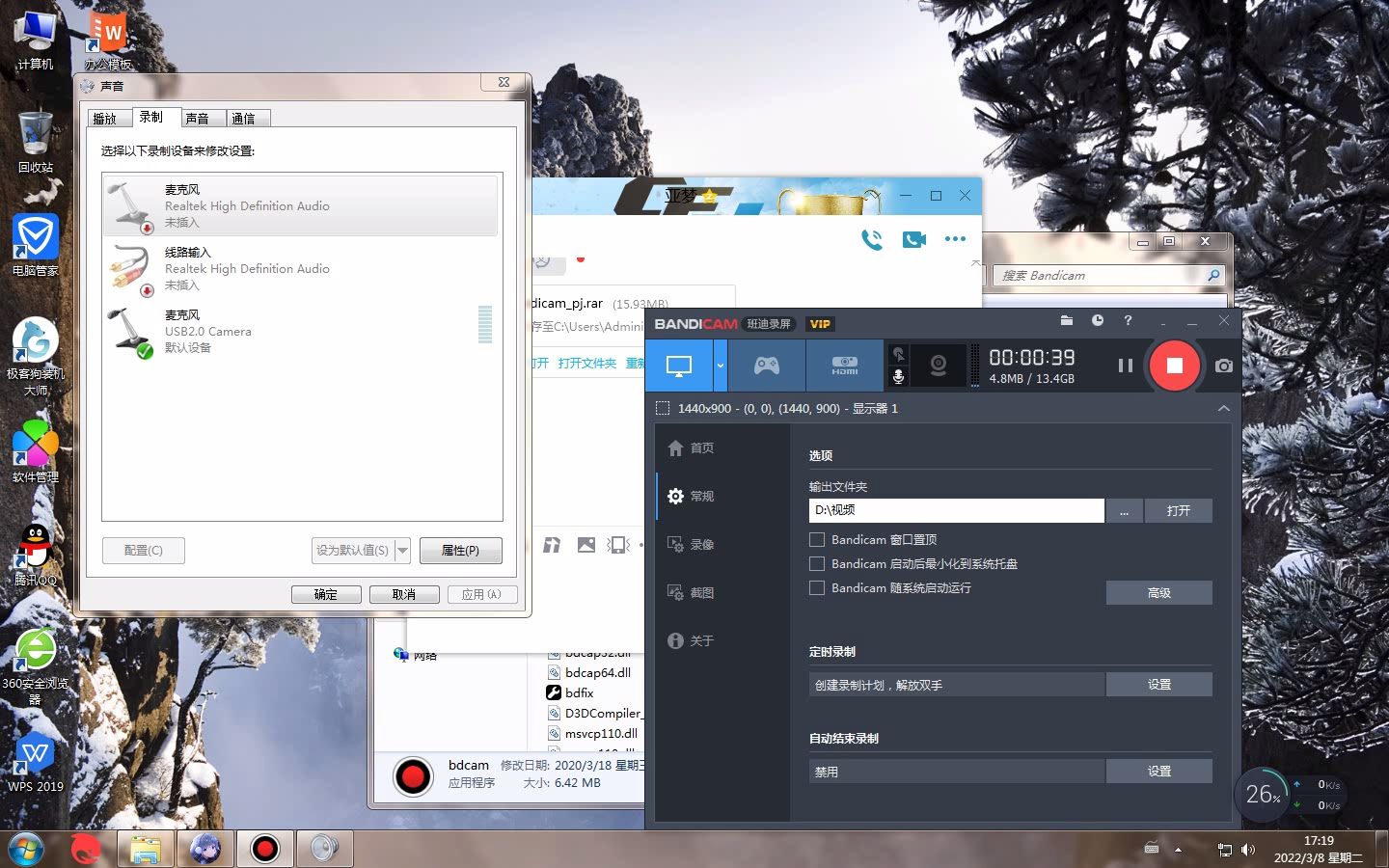
Task: Click 属性(P) properties button
Action: 460,551
